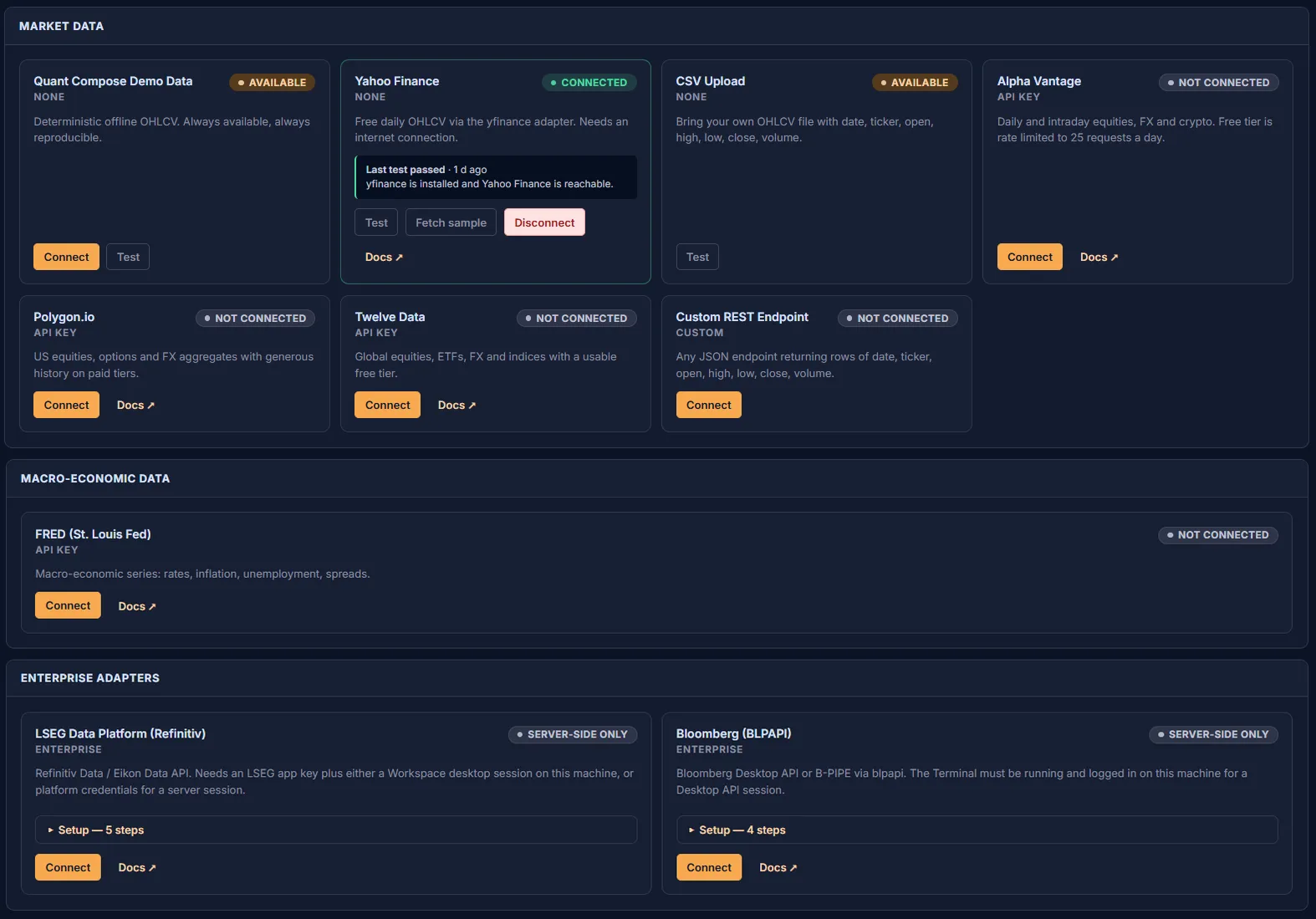Run the Test on Yahoo Finance
This screenshot has height=919, width=1316.
coord(376,222)
